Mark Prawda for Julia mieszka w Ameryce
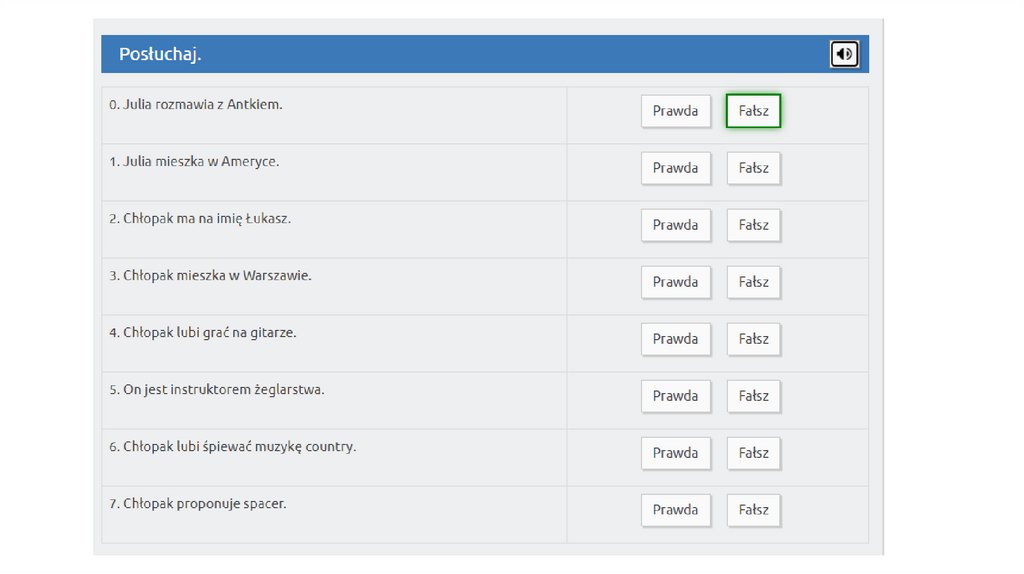1024x574 pixels. tap(675, 168)
